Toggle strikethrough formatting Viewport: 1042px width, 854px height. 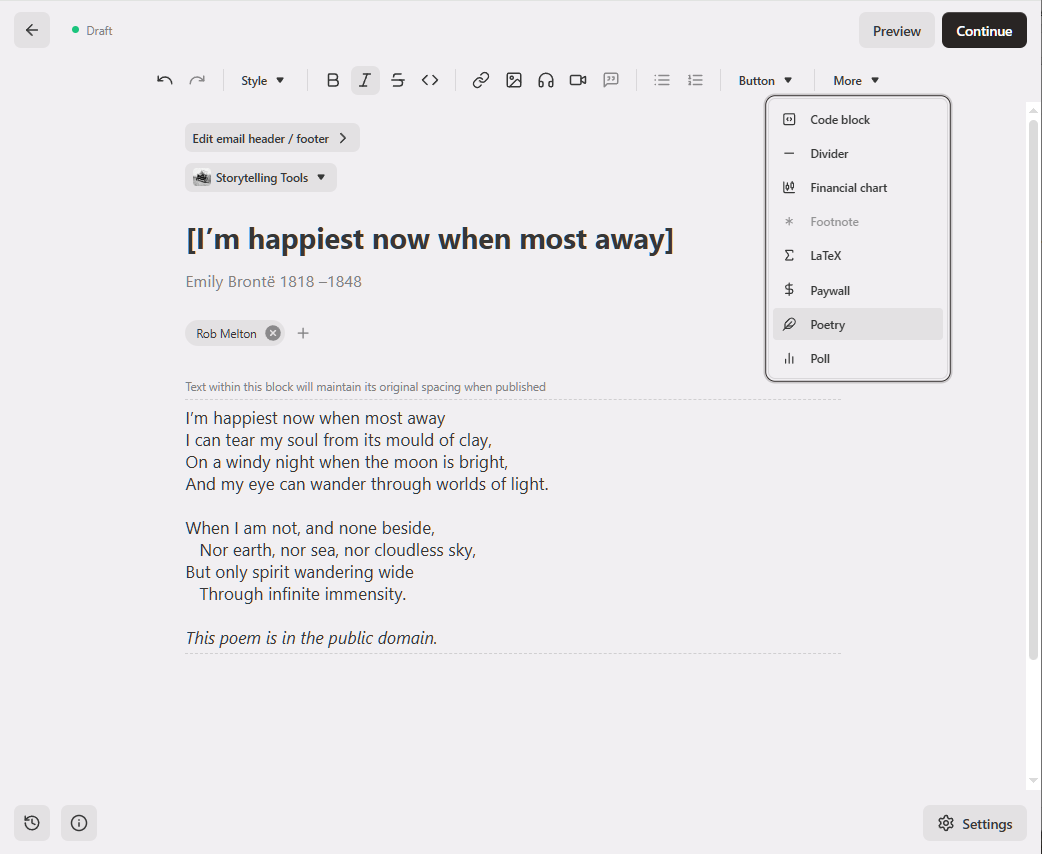point(397,80)
